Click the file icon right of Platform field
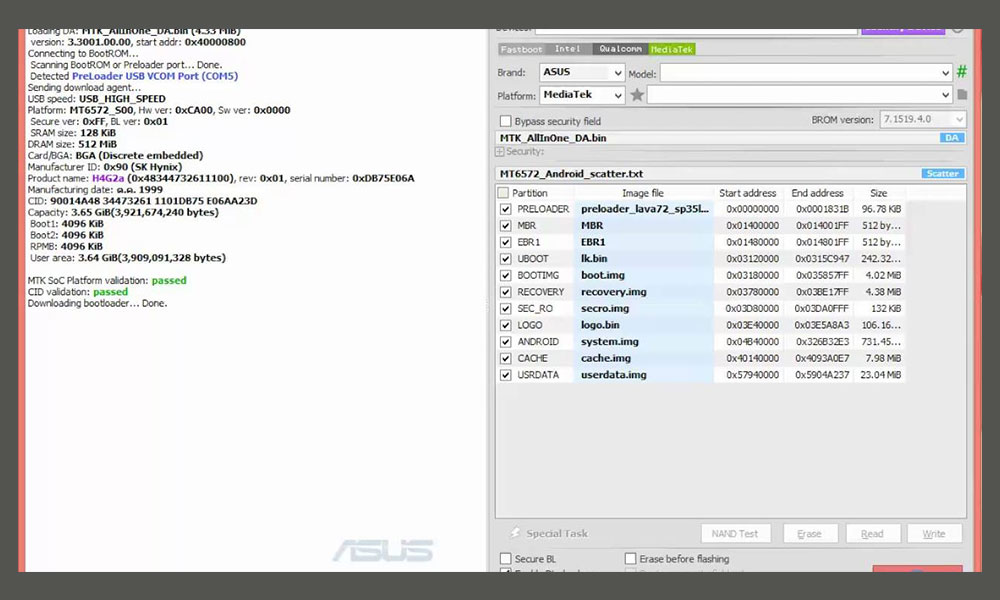The height and width of the screenshot is (600, 1000). click(x=962, y=94)
